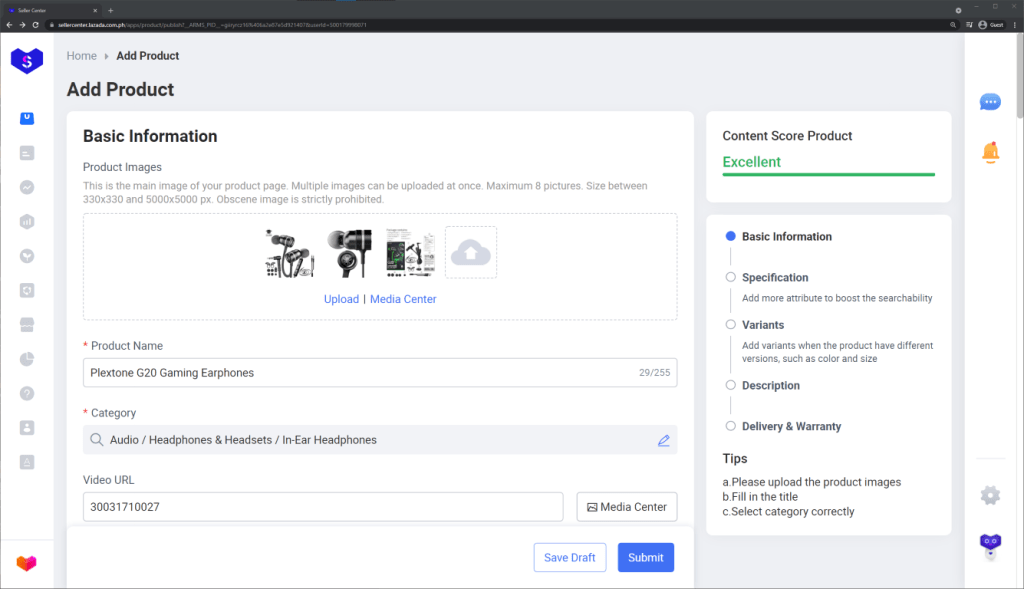Click the Upload link

341,299
